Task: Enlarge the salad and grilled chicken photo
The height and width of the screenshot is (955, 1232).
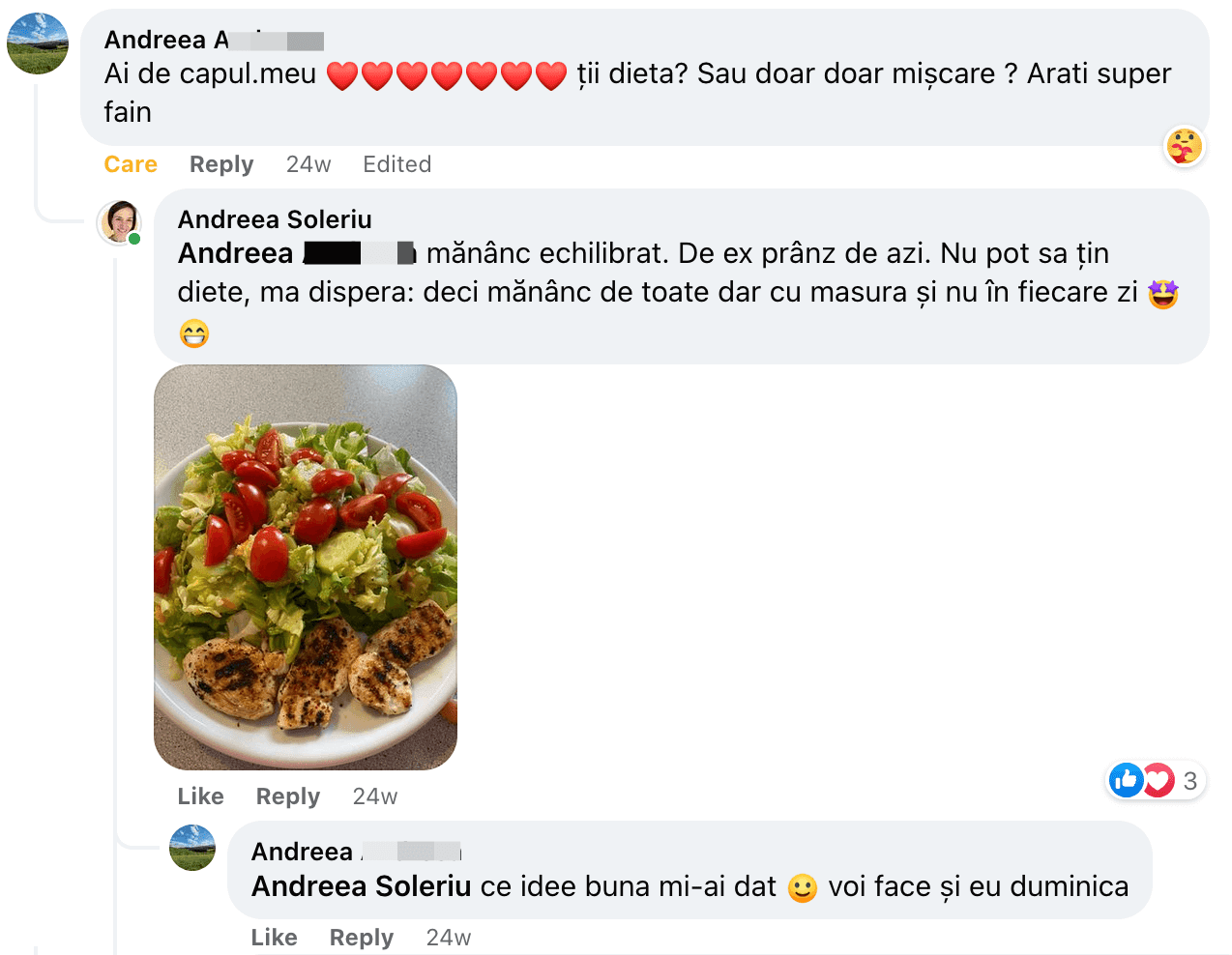Action: point(306,567)
